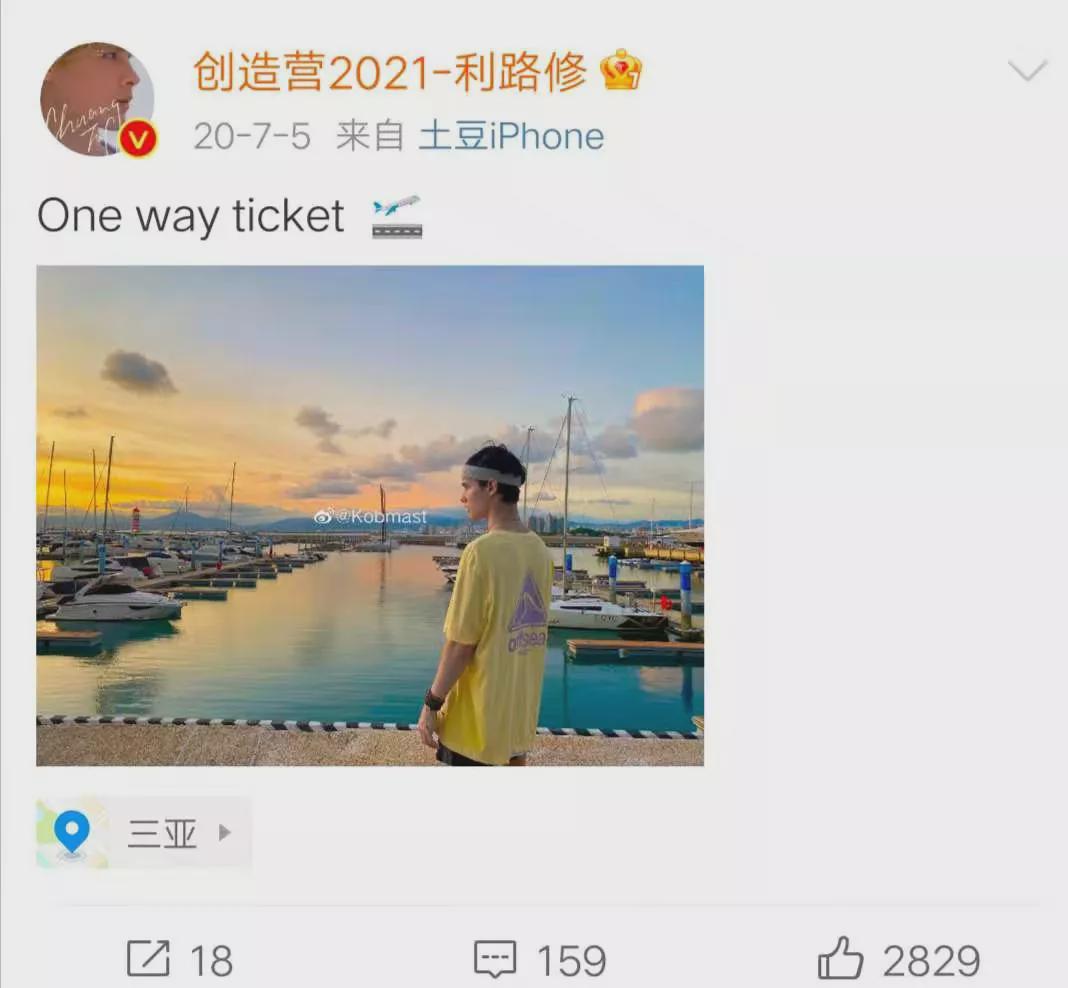Click the repost share icon
Screen dimensions: 1068x988
[x=148, y=959]
